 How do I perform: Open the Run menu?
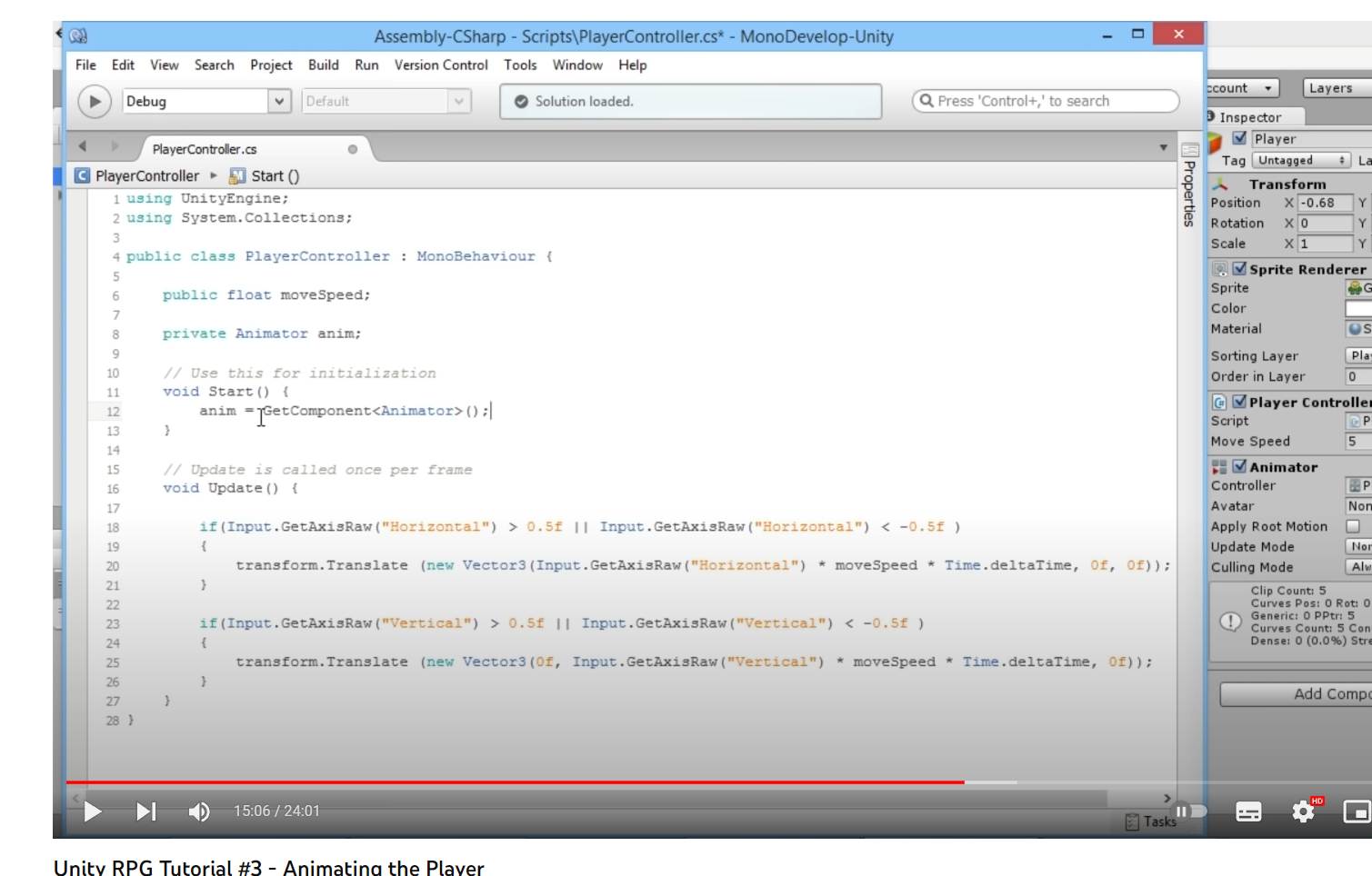[366, 65]
